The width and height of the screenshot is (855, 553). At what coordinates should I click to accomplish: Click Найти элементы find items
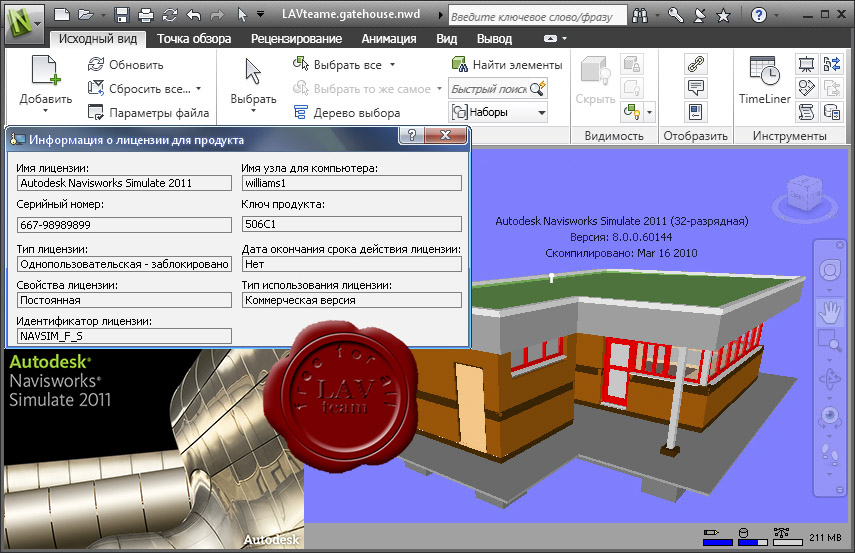(x=507, y=64)
